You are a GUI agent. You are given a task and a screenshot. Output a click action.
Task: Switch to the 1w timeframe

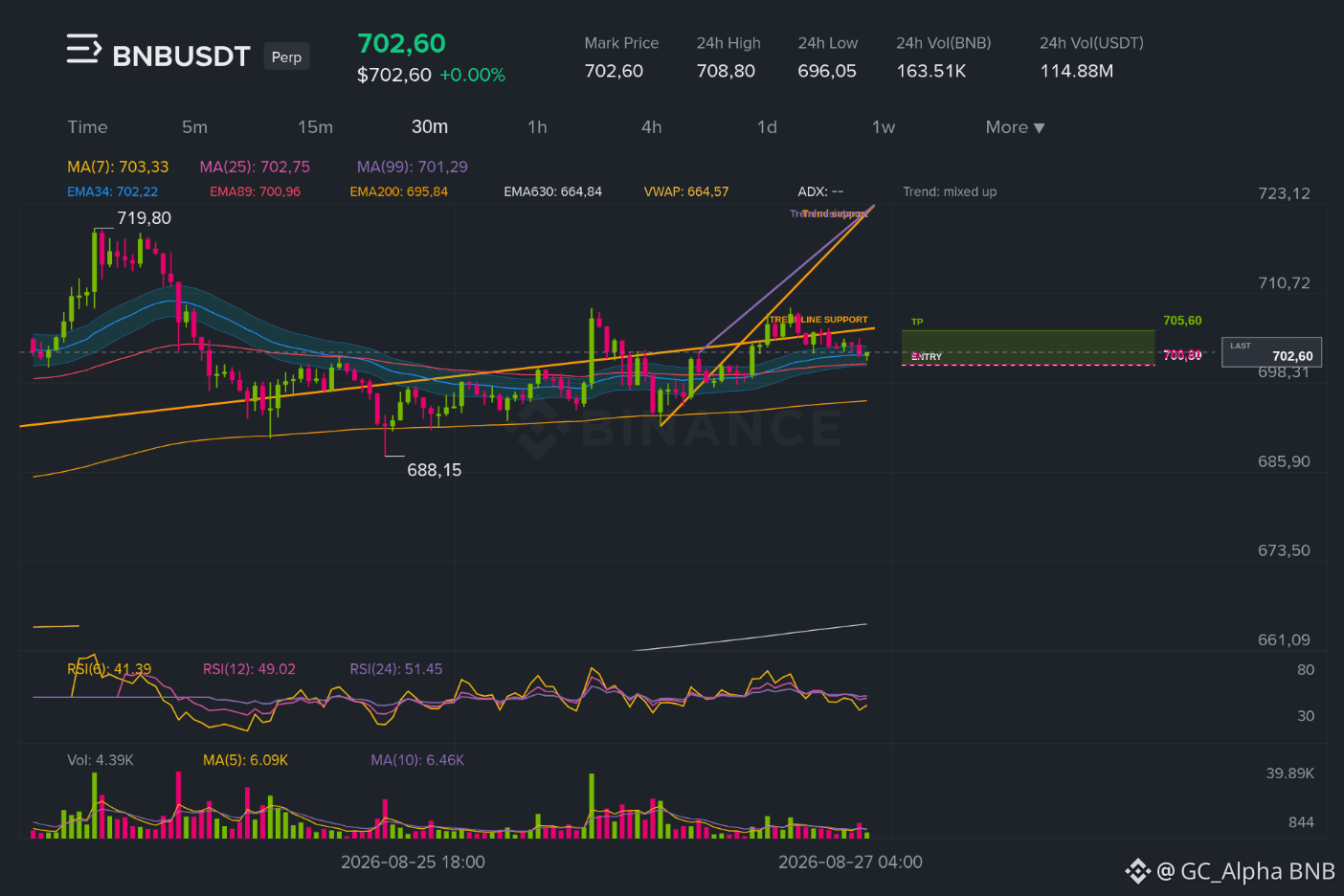coord(884,127)
